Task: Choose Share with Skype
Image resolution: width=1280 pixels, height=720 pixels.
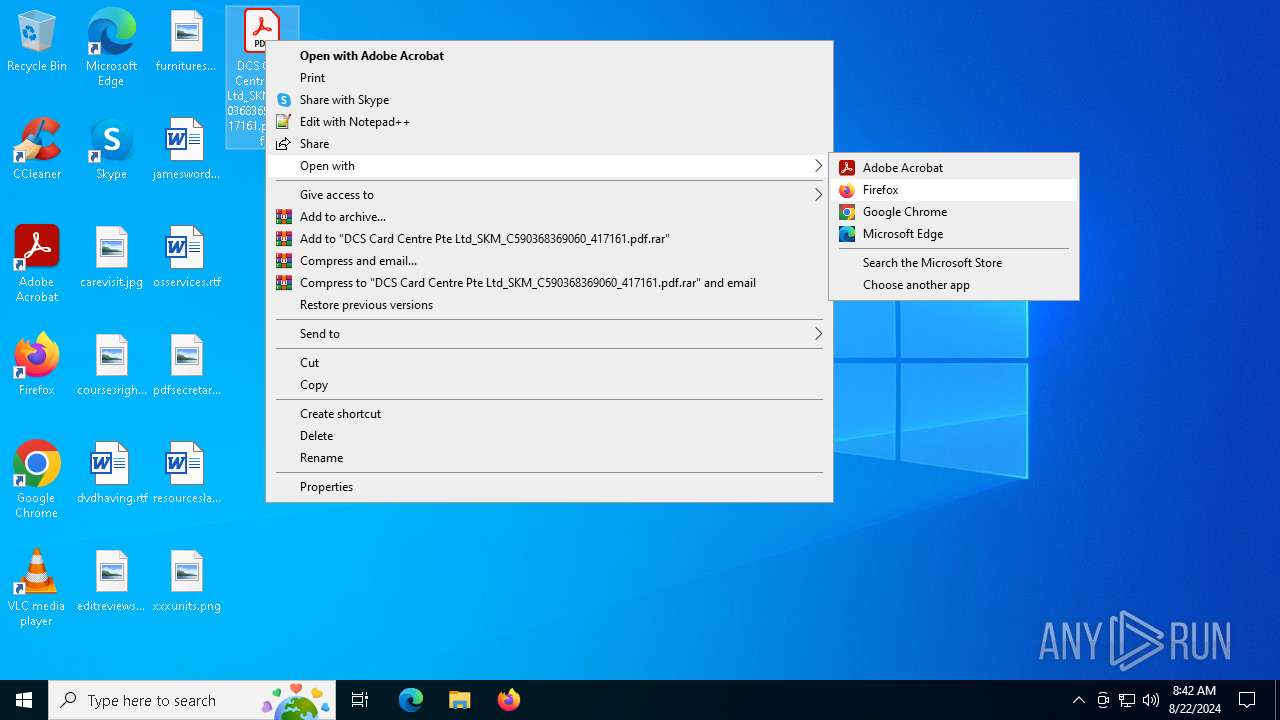Action: [549, 100]
